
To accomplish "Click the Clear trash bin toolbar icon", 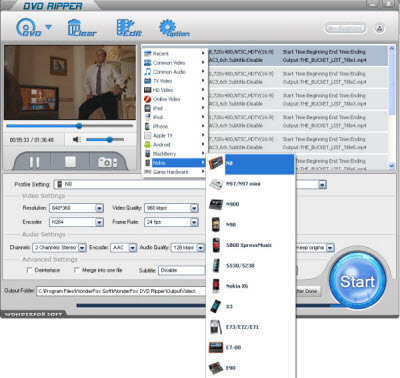I will [82, 28].
